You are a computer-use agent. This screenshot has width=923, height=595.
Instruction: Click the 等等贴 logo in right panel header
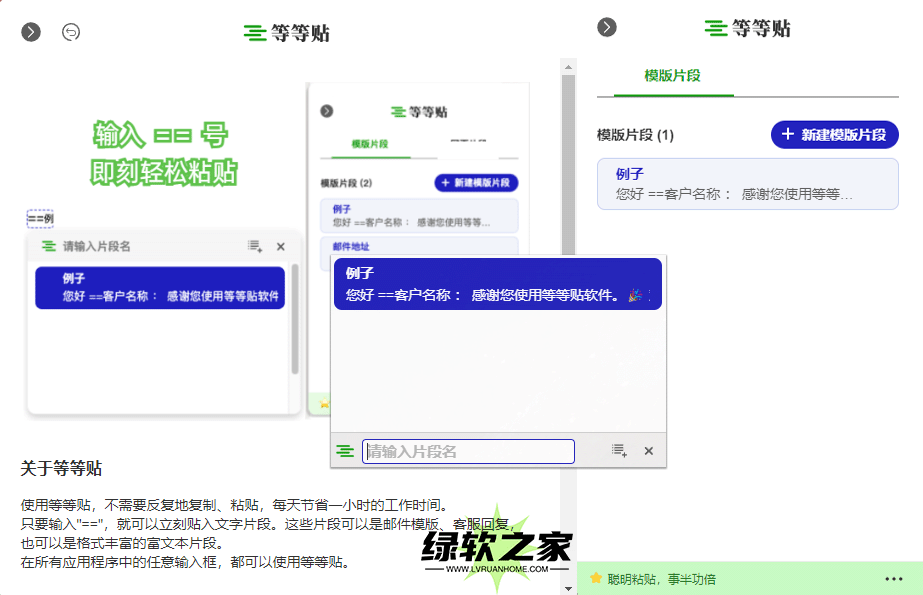point(748,28)
